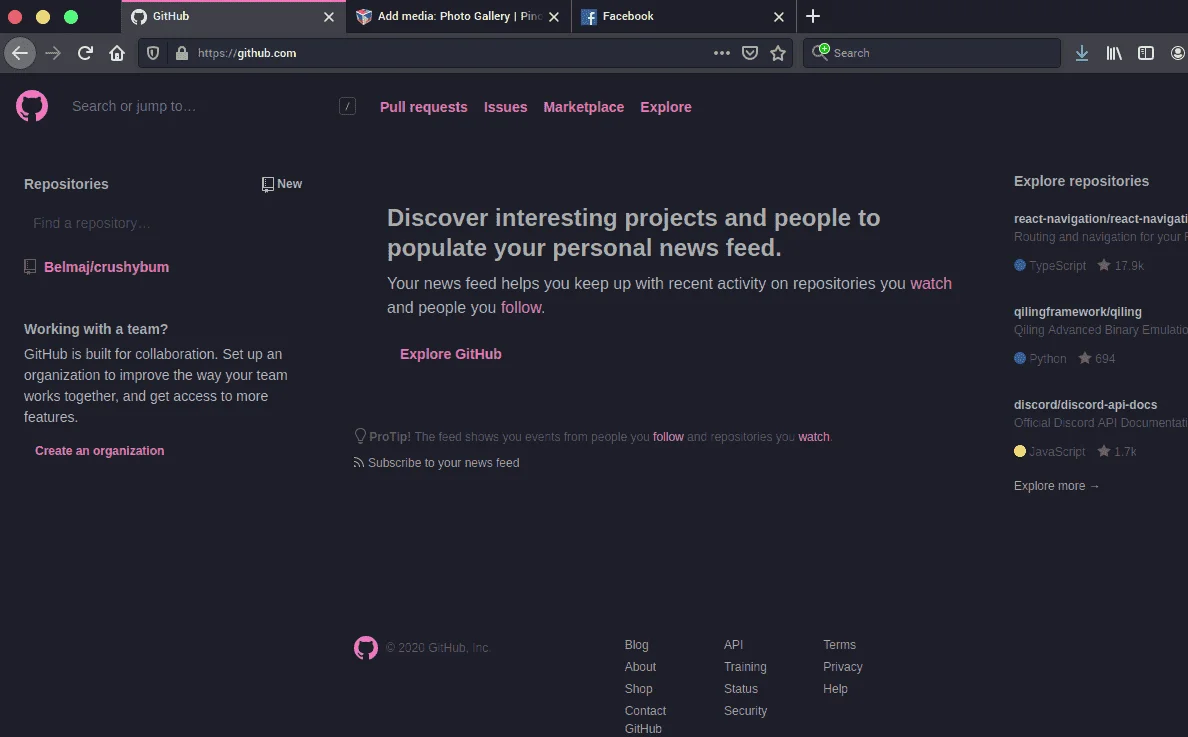Open the About footer link

click(x=640, y=667)
